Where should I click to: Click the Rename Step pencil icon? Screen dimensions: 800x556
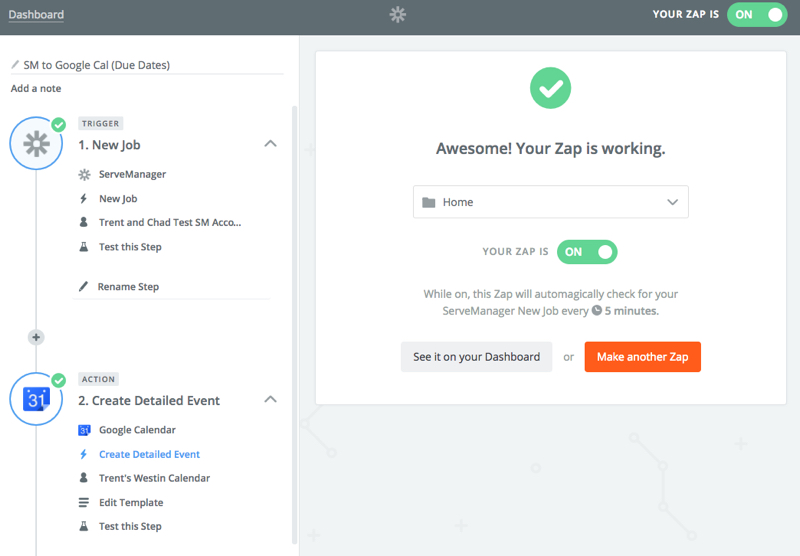(x=84, y=287)
